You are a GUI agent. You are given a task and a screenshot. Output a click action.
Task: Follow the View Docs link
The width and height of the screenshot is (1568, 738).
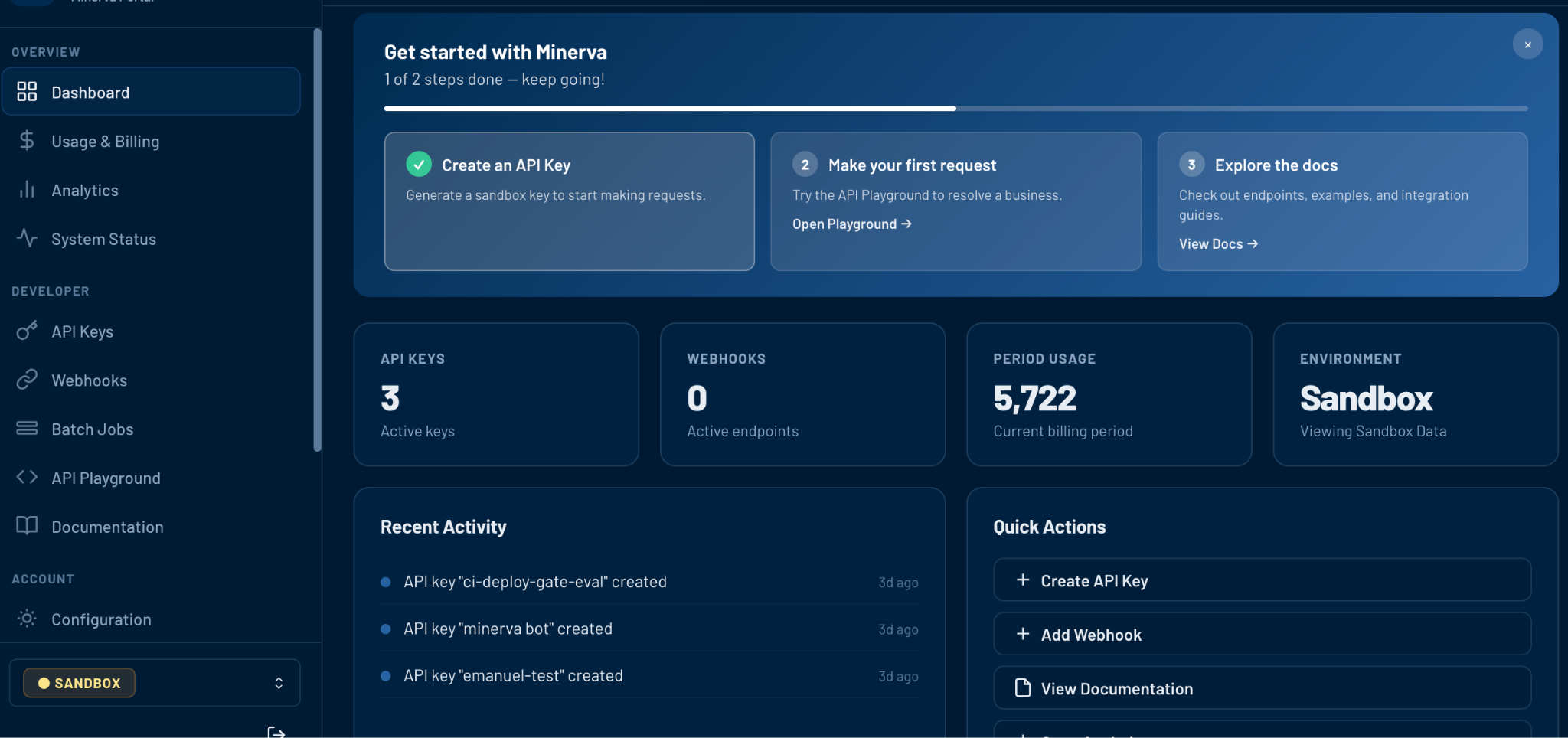tap(1218, 243)
